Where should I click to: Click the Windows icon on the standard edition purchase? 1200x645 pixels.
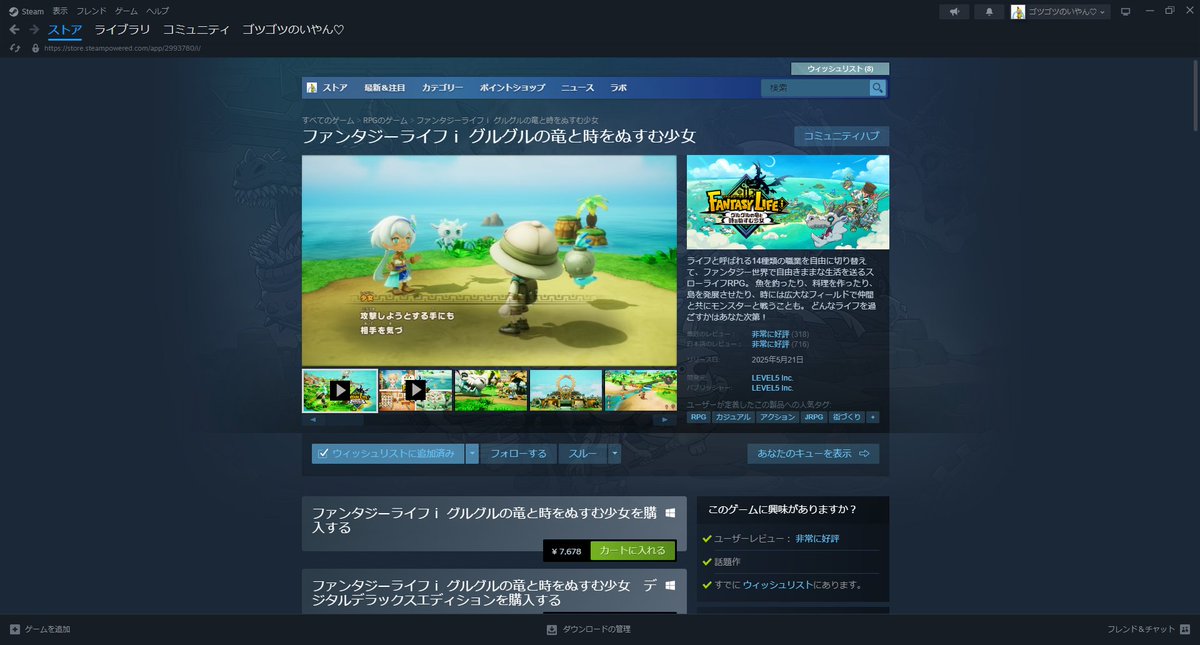(670, 512)
